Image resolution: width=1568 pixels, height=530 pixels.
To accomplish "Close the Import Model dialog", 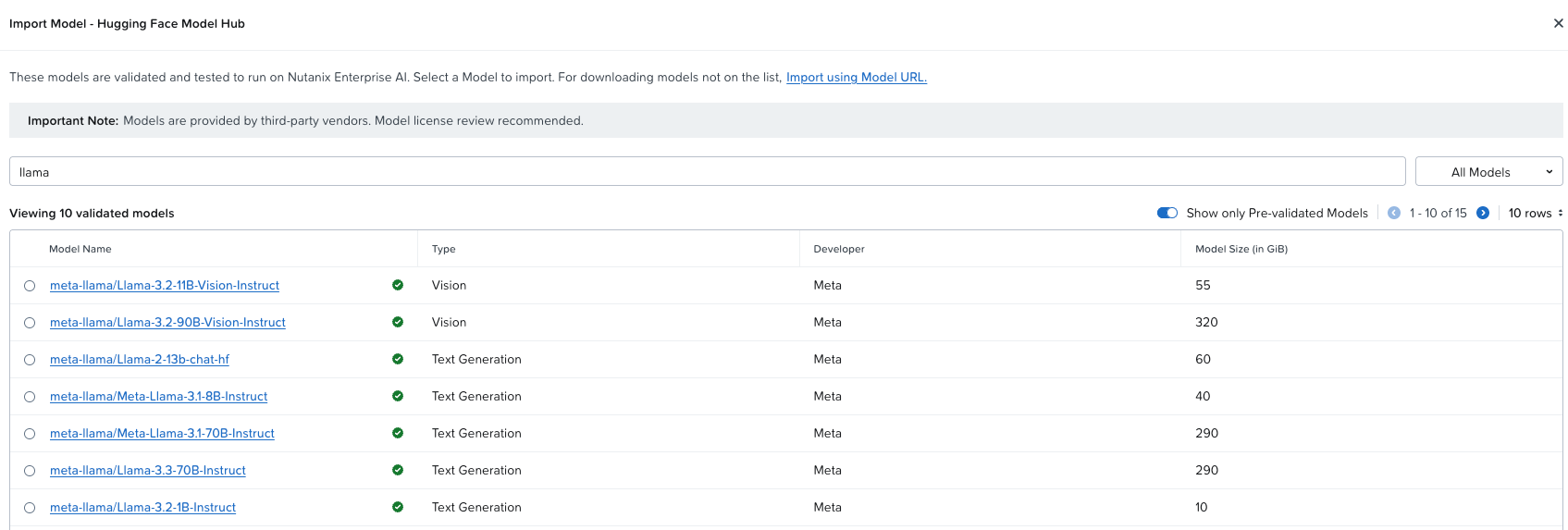I will click(1558, 23).
